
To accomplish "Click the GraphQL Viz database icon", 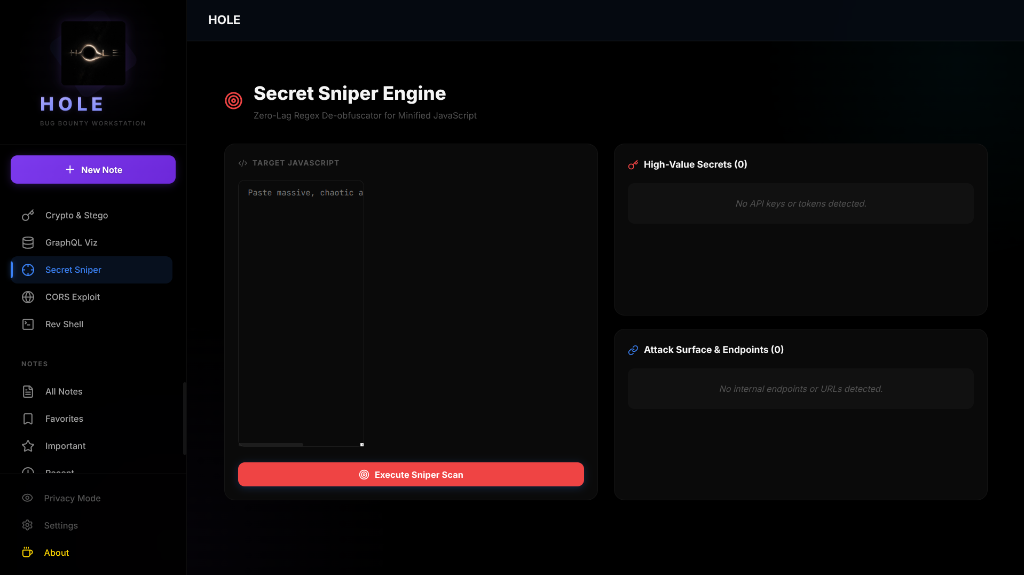I will click(28, 242).
